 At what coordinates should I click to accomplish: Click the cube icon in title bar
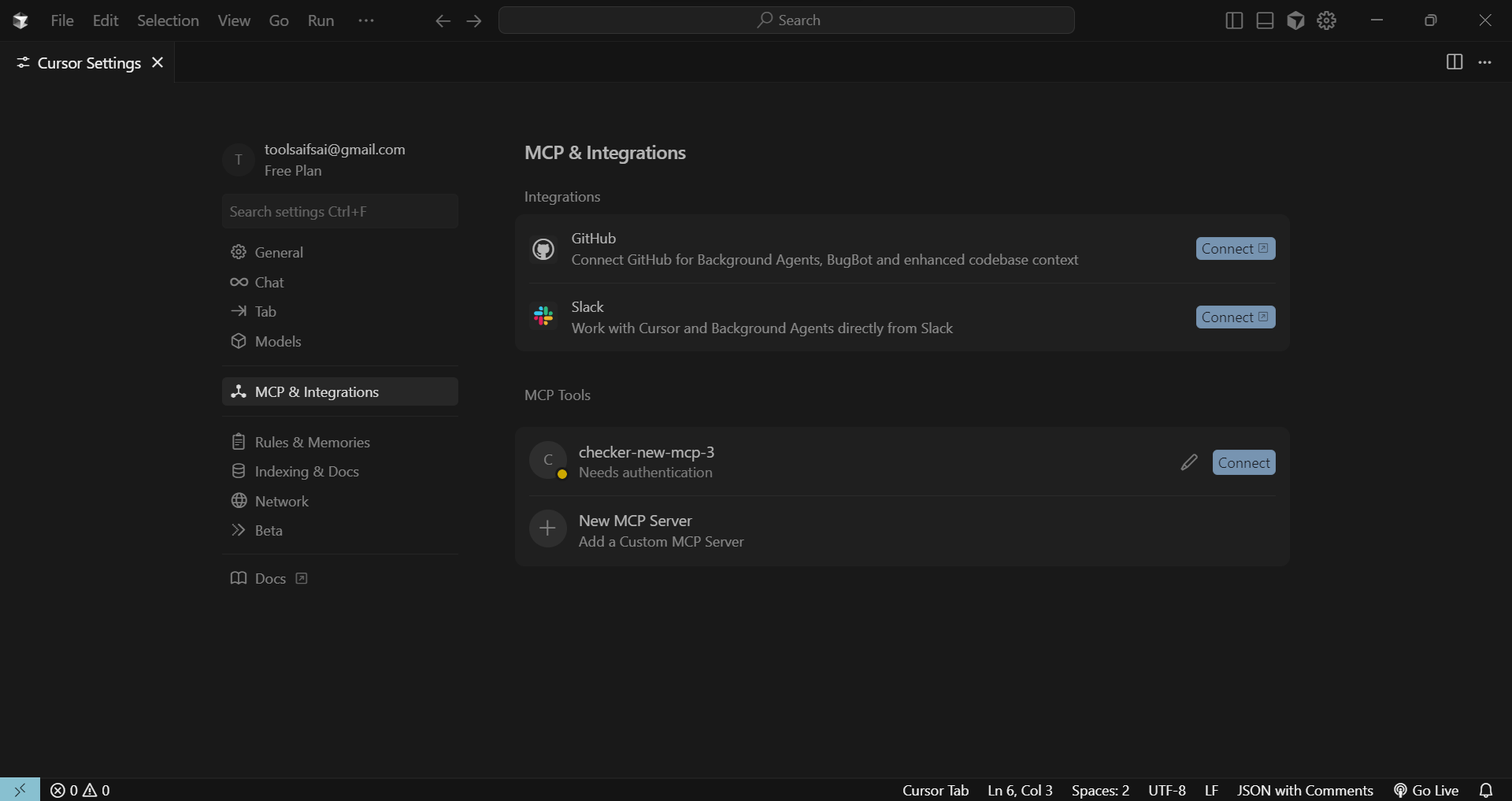(x=1295, y=20)
